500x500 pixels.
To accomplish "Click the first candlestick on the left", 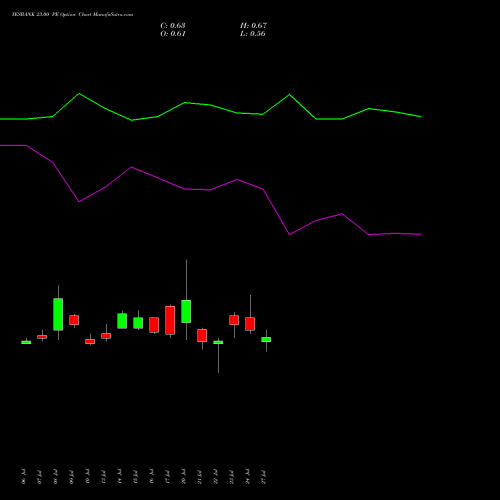I will (26, 342).
